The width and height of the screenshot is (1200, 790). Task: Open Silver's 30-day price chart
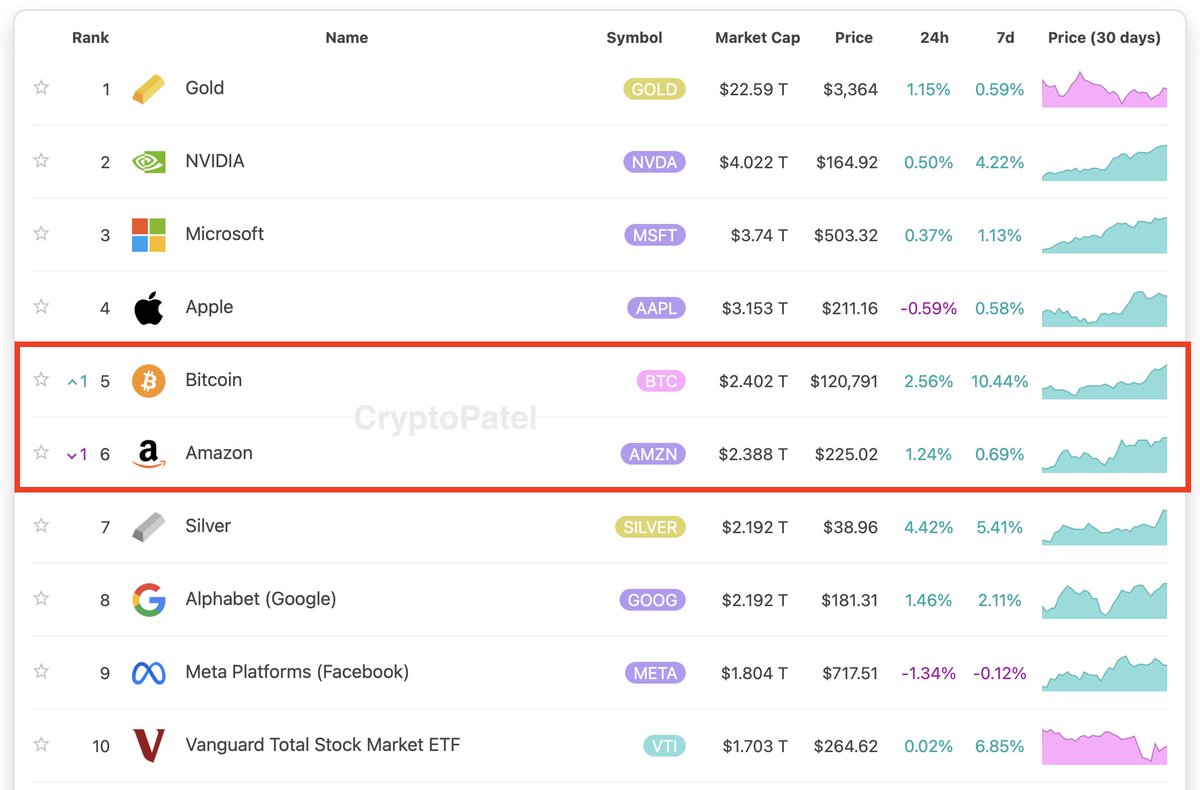click(1104, 527)
